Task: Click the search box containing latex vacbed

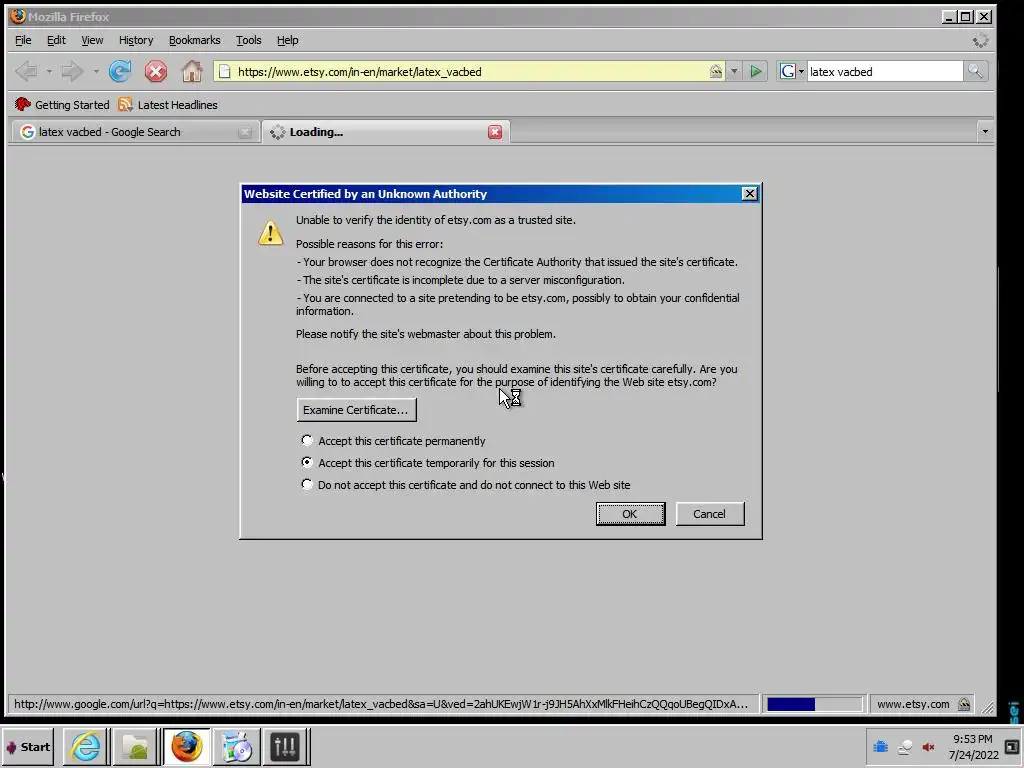Action: coord(884,71)
